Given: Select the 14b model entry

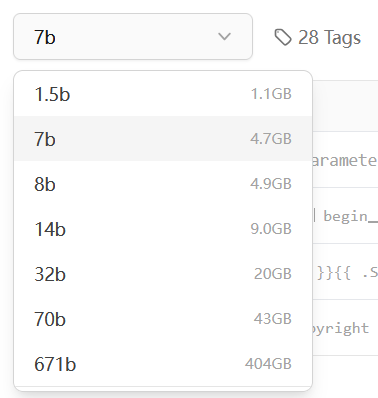Looking at the screenshot, I should (163, 229).
